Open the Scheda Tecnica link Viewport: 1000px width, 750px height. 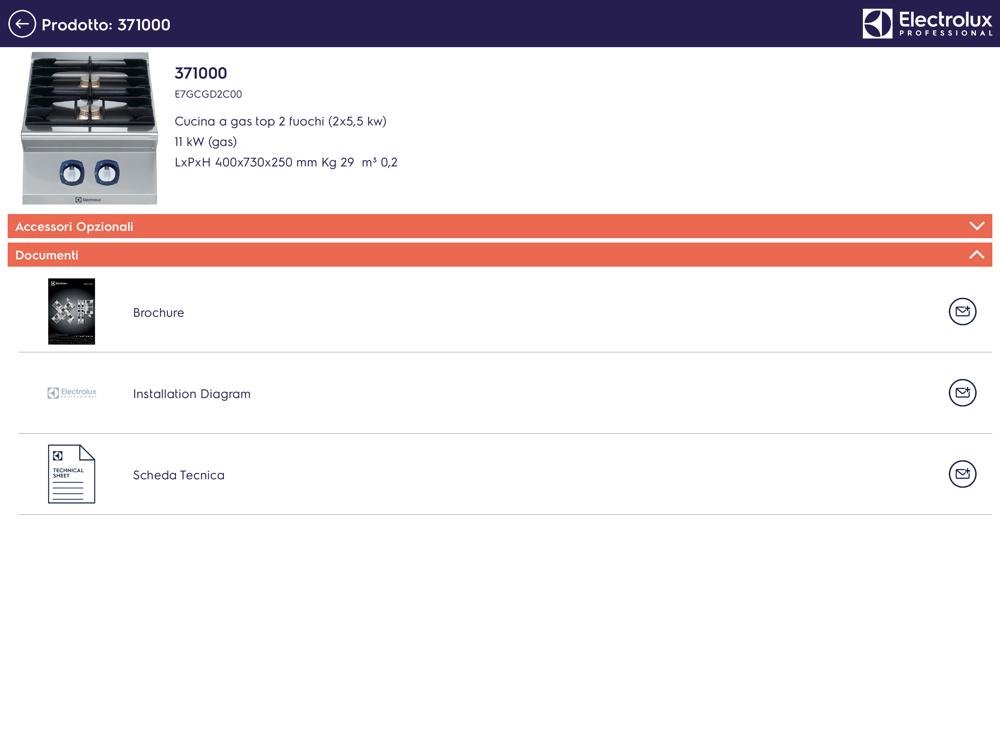pyautogui.click(x=179, y=475)
